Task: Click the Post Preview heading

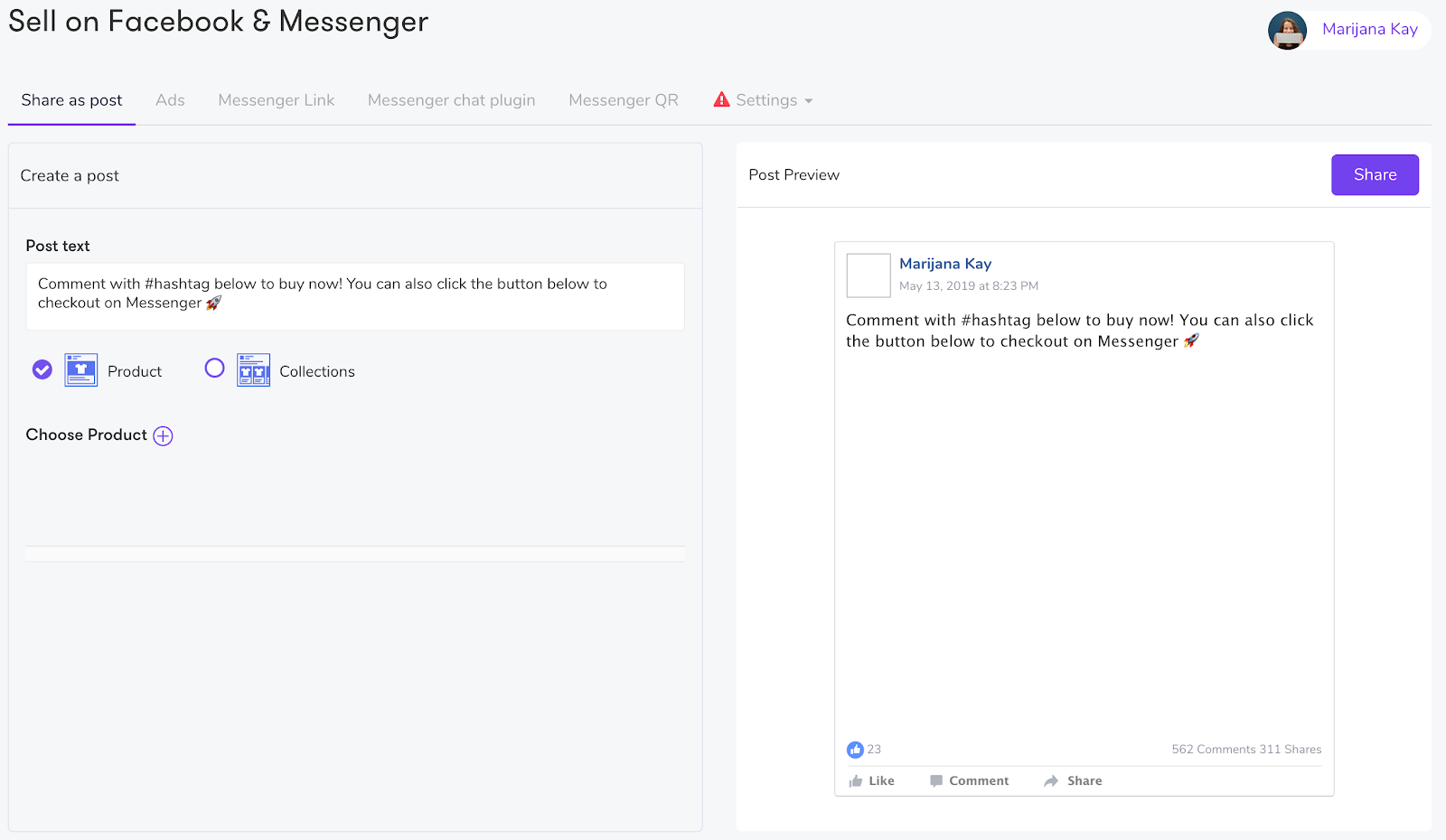Action: pyautogui.click(x=794, y=175)
